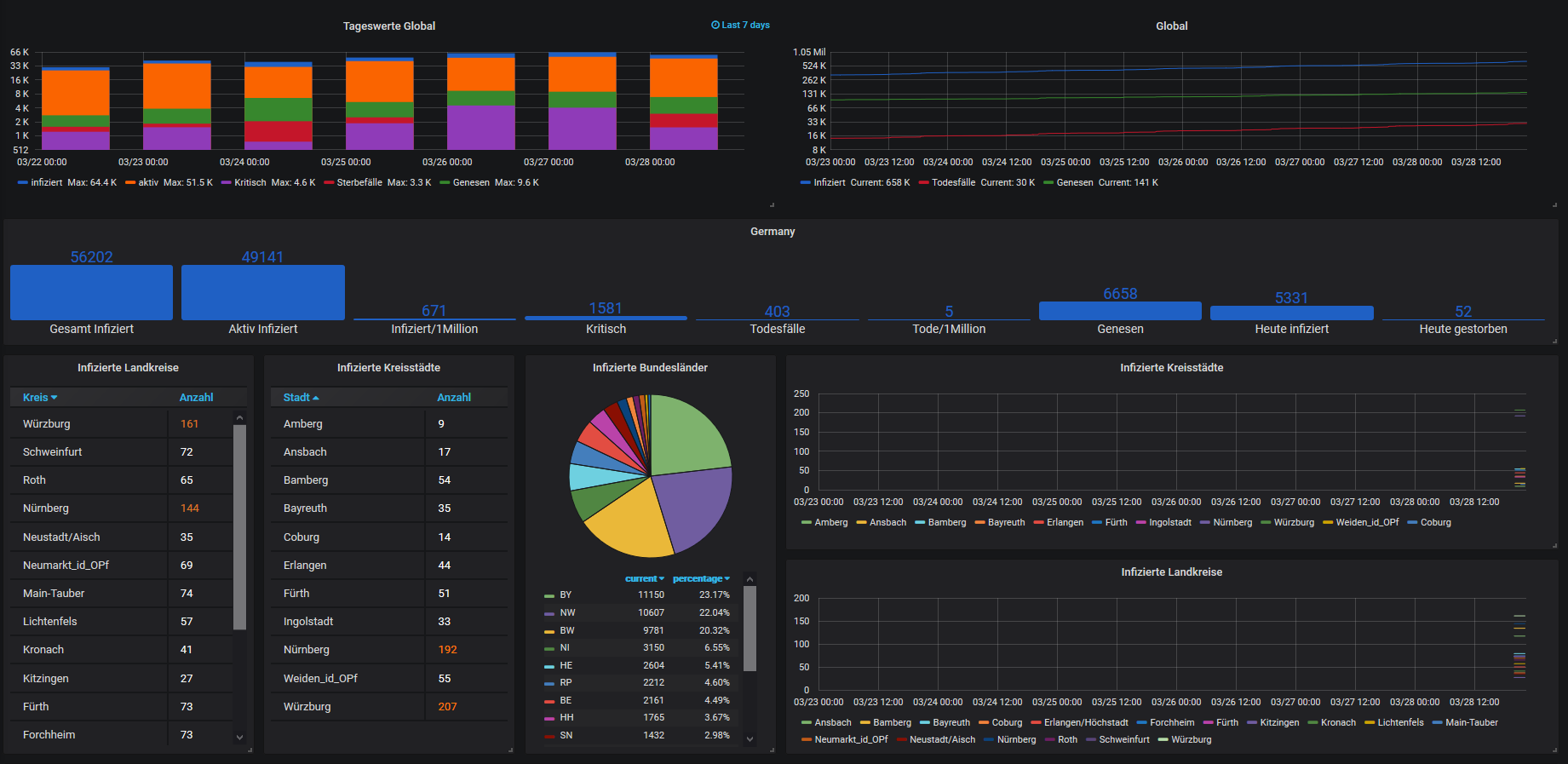This screenshot has height=764, width=1568.
Task: Click the SN legend row in pie chart
Action: (640, 736)
